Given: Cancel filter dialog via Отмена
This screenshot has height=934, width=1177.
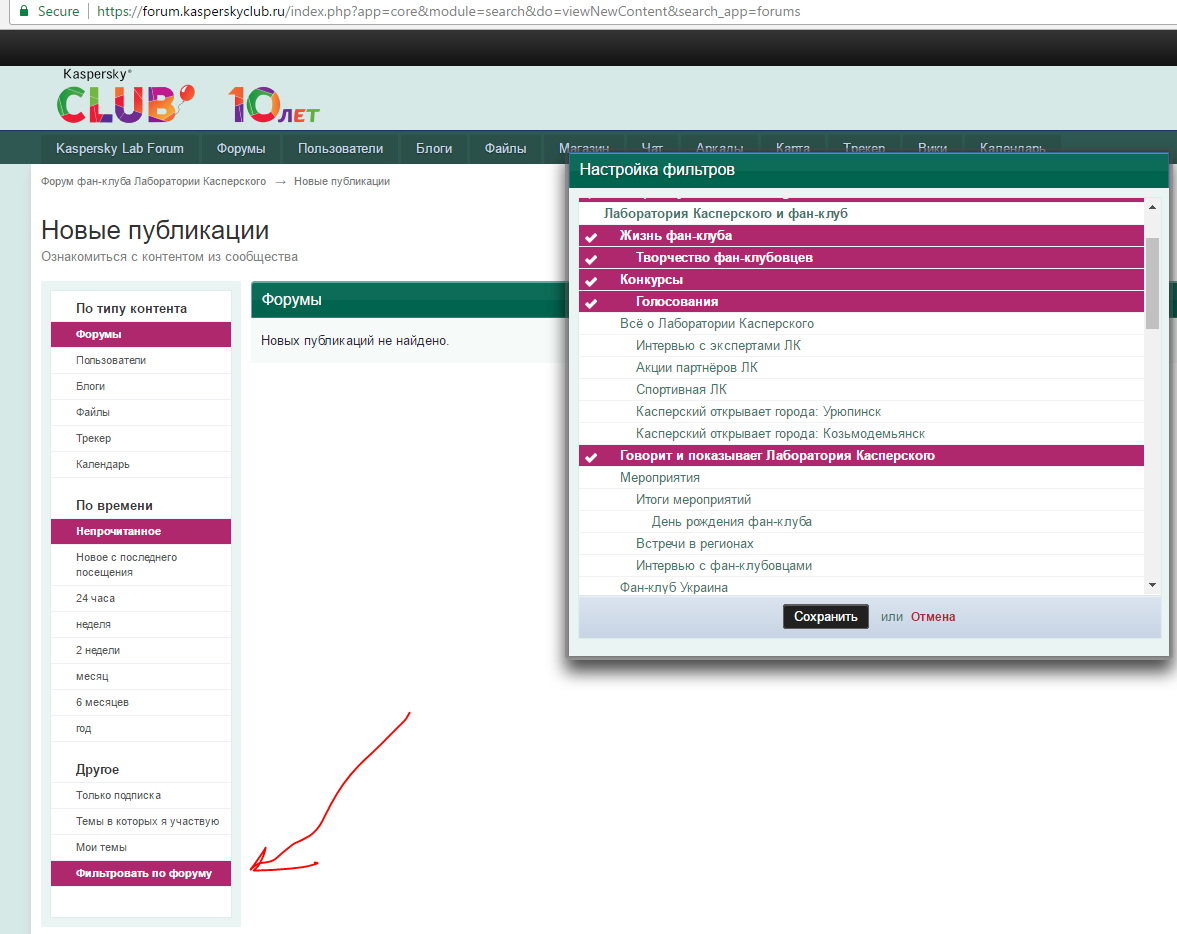Looking at the screenshot, I should click(x=933, y=616).
